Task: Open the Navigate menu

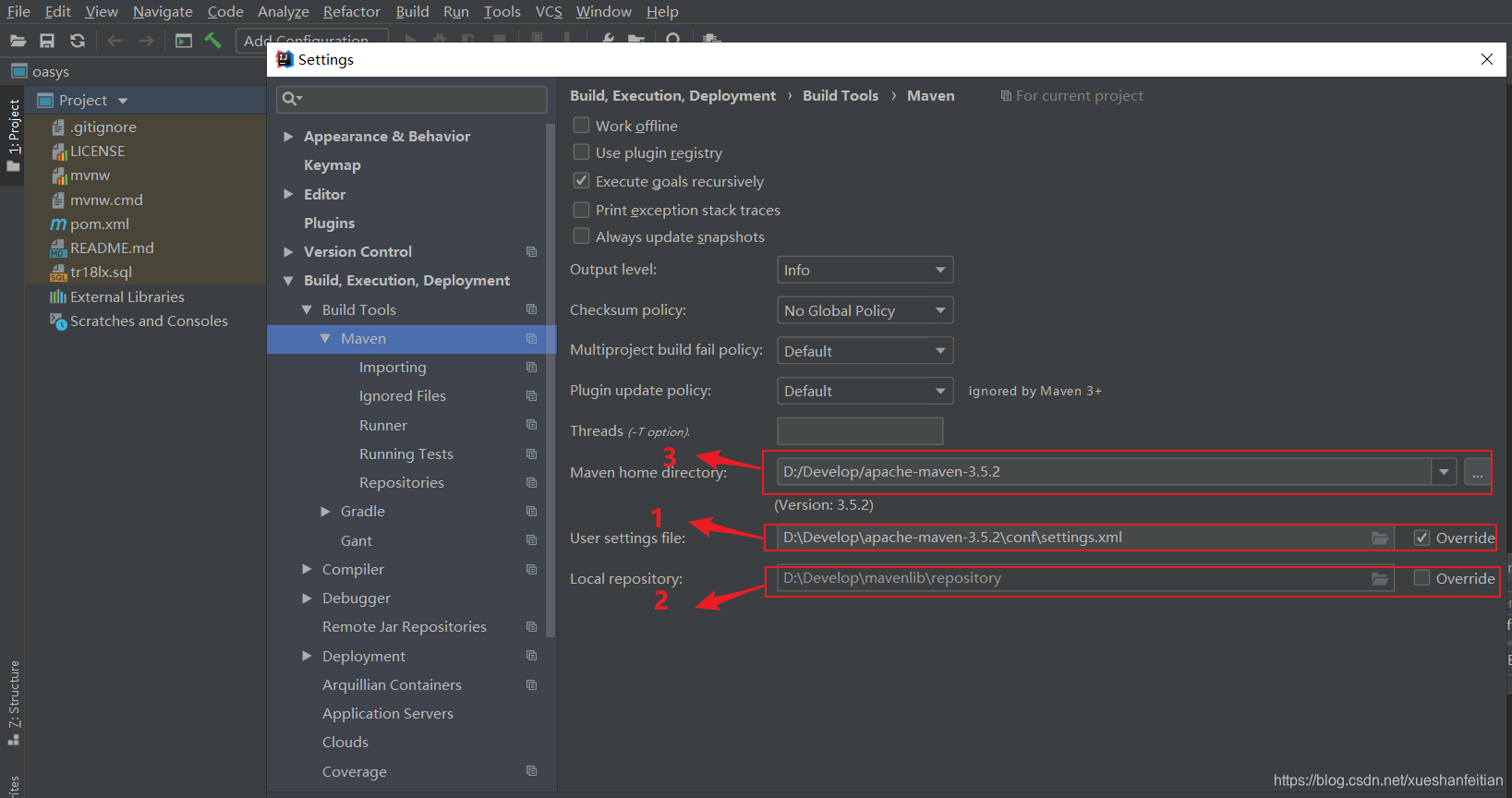Action: pyautogui.click(x=163, y=11)
